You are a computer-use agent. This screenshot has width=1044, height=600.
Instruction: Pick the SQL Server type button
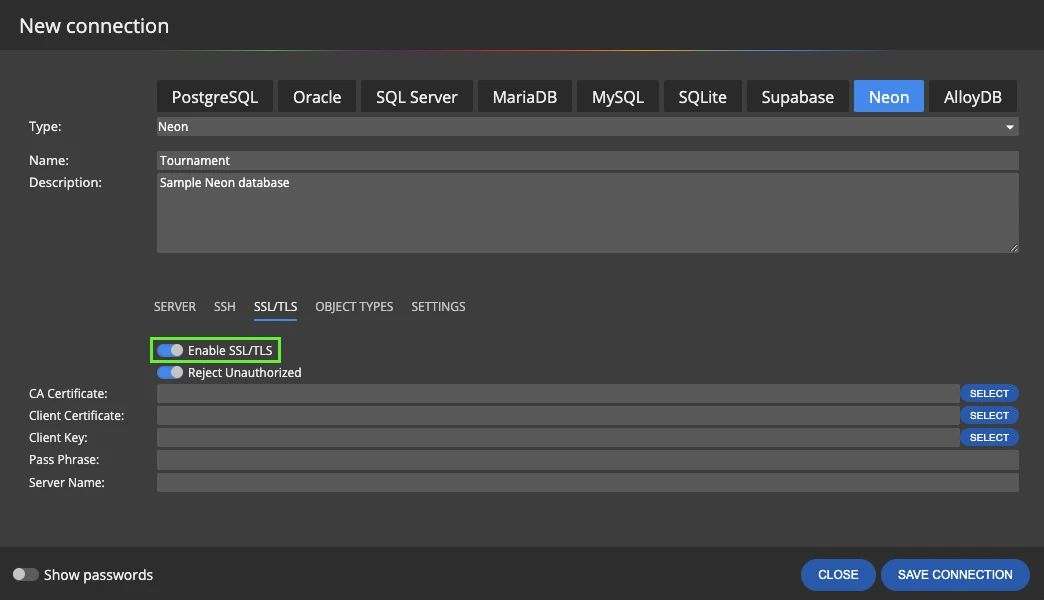[x=417, y=97]
